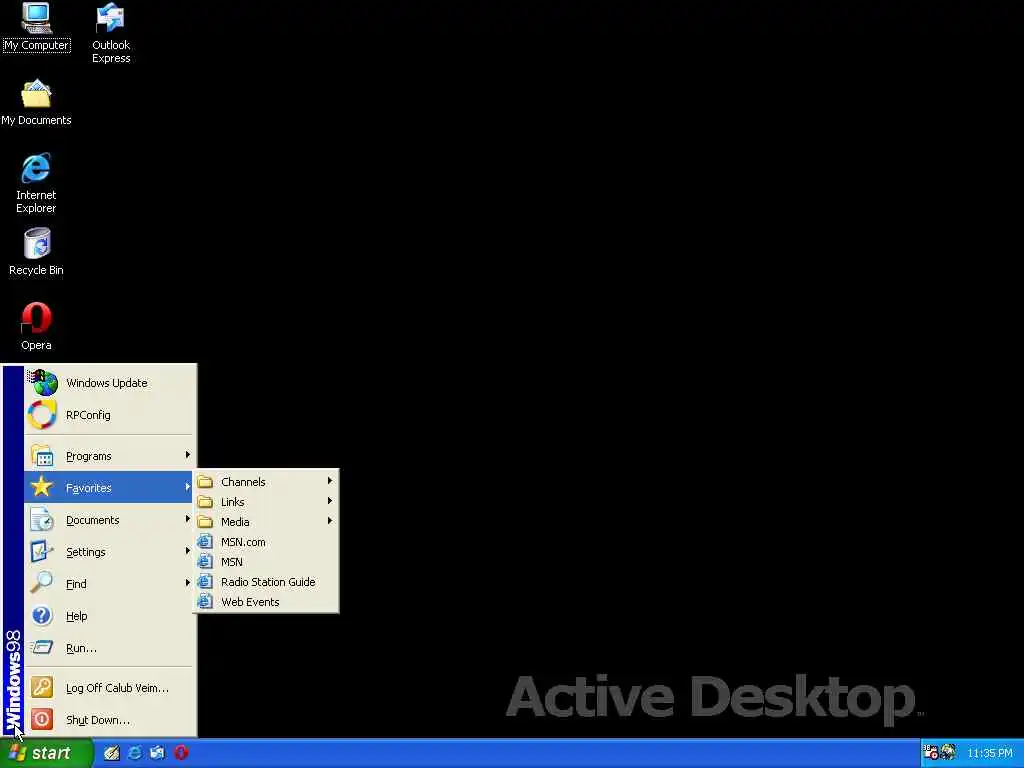Launch Opera from Quick Launch
1024x768 pixels.
182,753
